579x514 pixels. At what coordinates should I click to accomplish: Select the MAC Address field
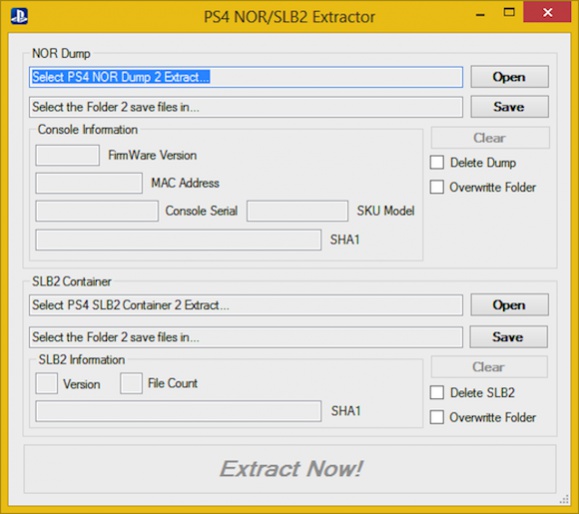89,183
